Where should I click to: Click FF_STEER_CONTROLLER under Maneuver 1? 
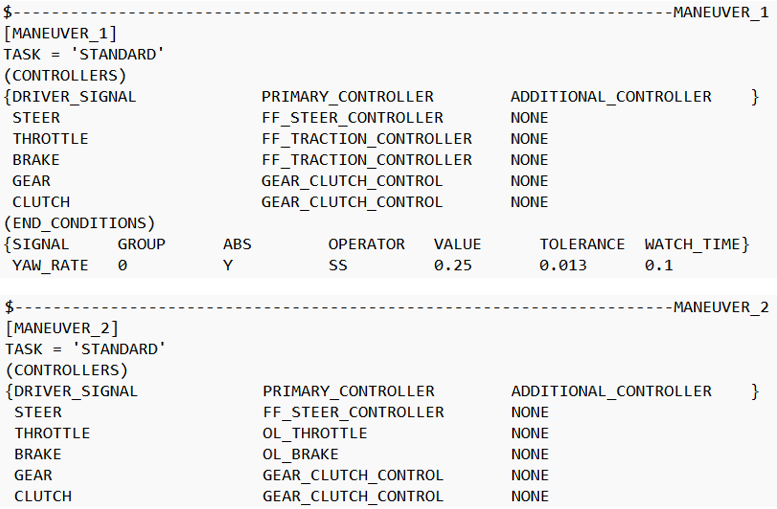click(352, 118)
